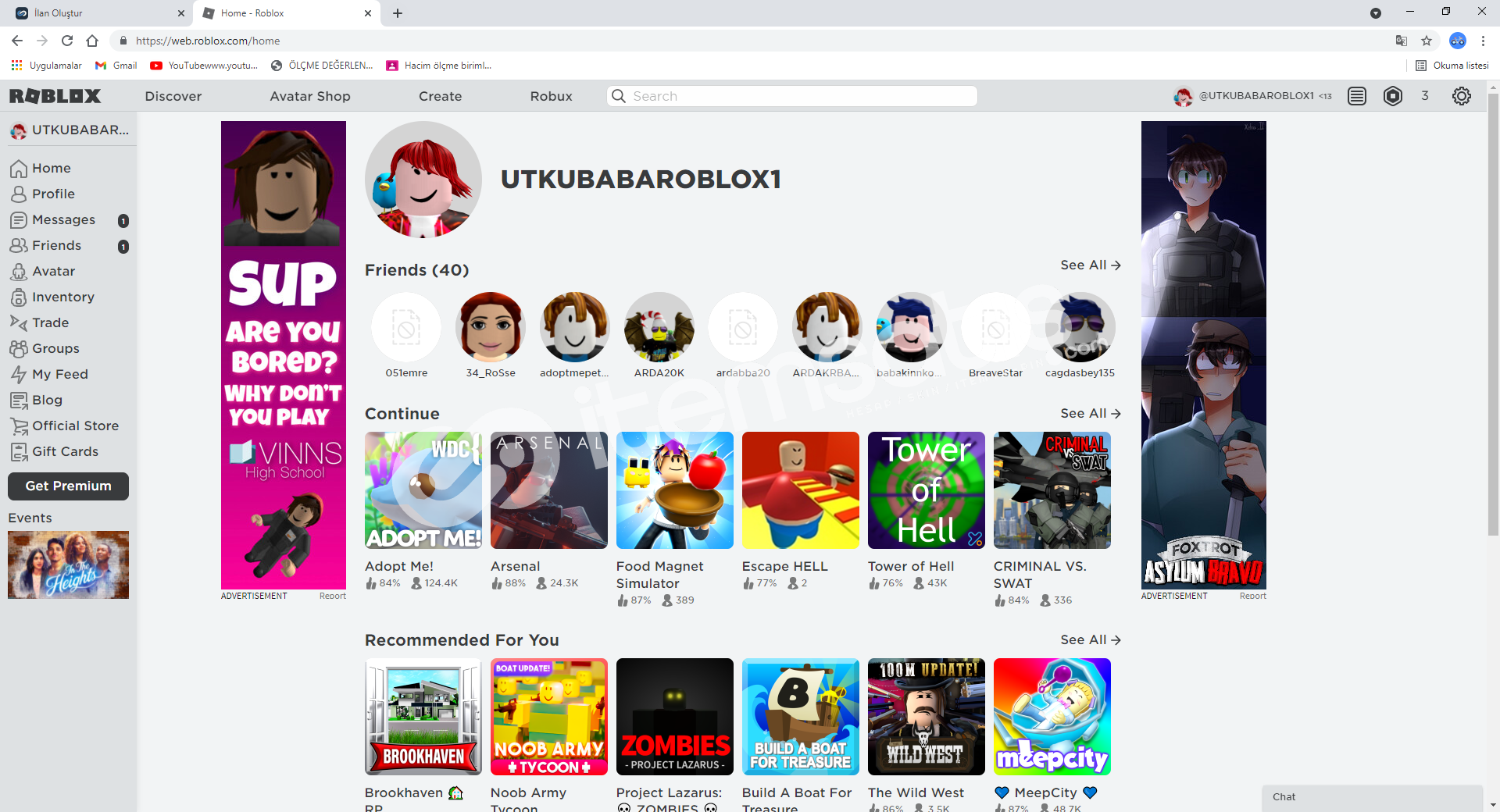Open Robux in top navigation
Image resolution: width=1500 pixels, height=812 pixels.
(x=551, y=96)
